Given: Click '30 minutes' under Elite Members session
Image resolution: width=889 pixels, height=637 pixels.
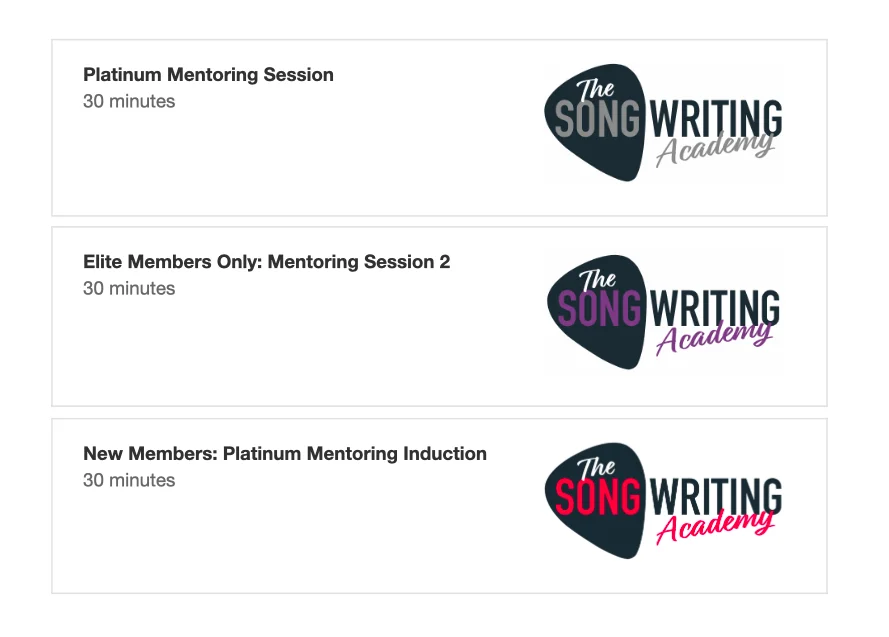Looking at the screenshot, I should coord(129,288).
